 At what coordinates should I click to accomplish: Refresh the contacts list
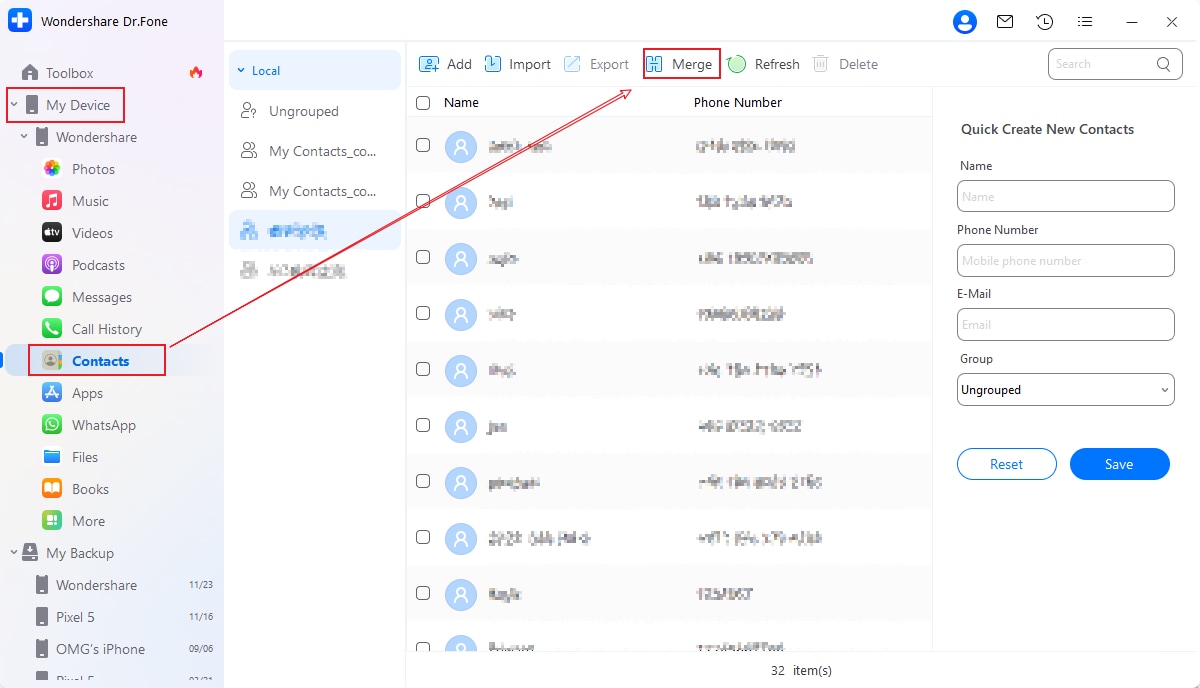pyautogui.click(x=763, y=64)
